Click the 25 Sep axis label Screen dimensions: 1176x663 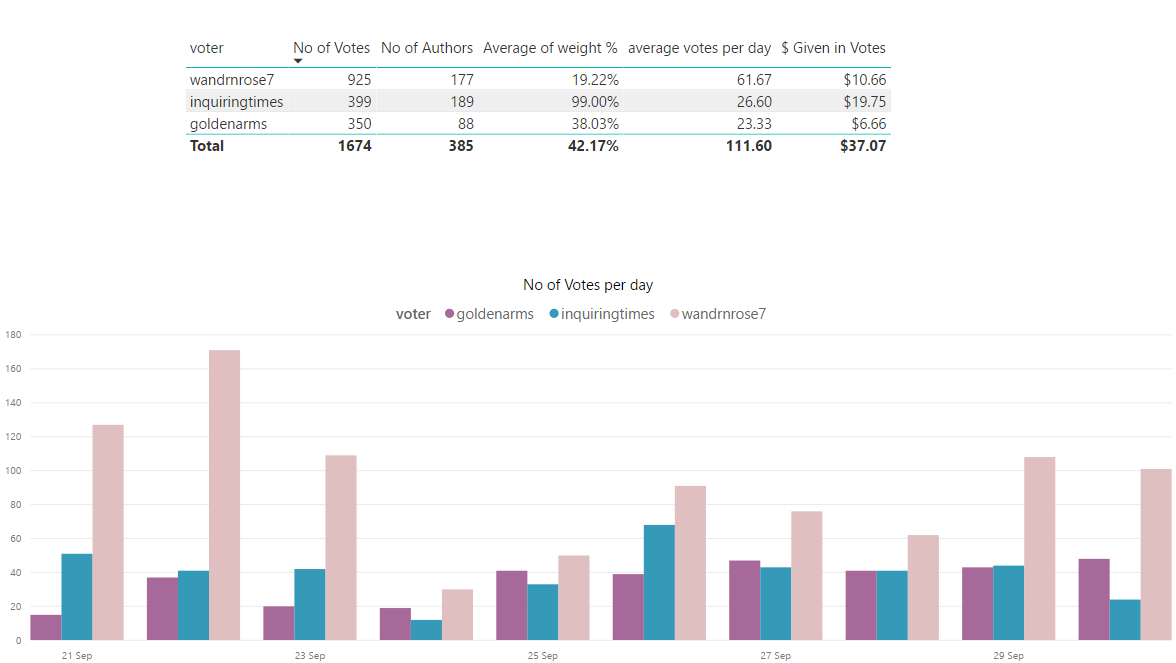pos(543,656)
